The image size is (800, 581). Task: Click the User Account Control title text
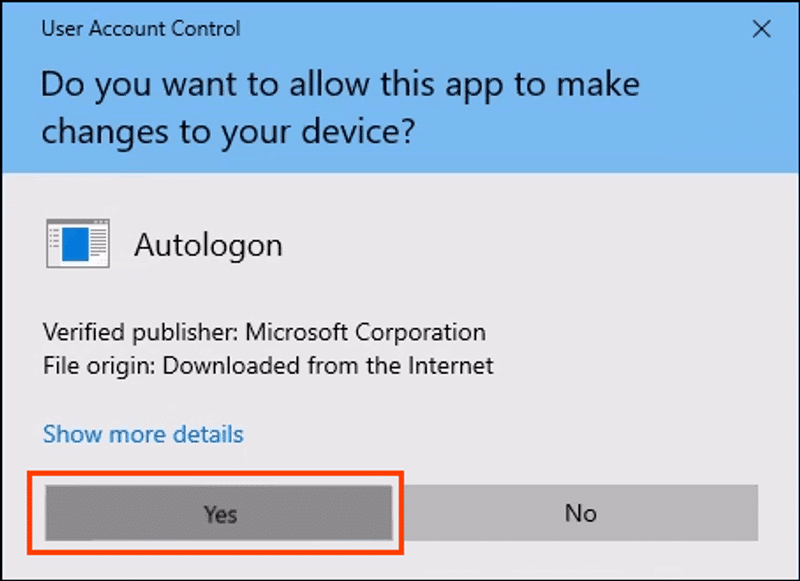click(x=140, y=29)
